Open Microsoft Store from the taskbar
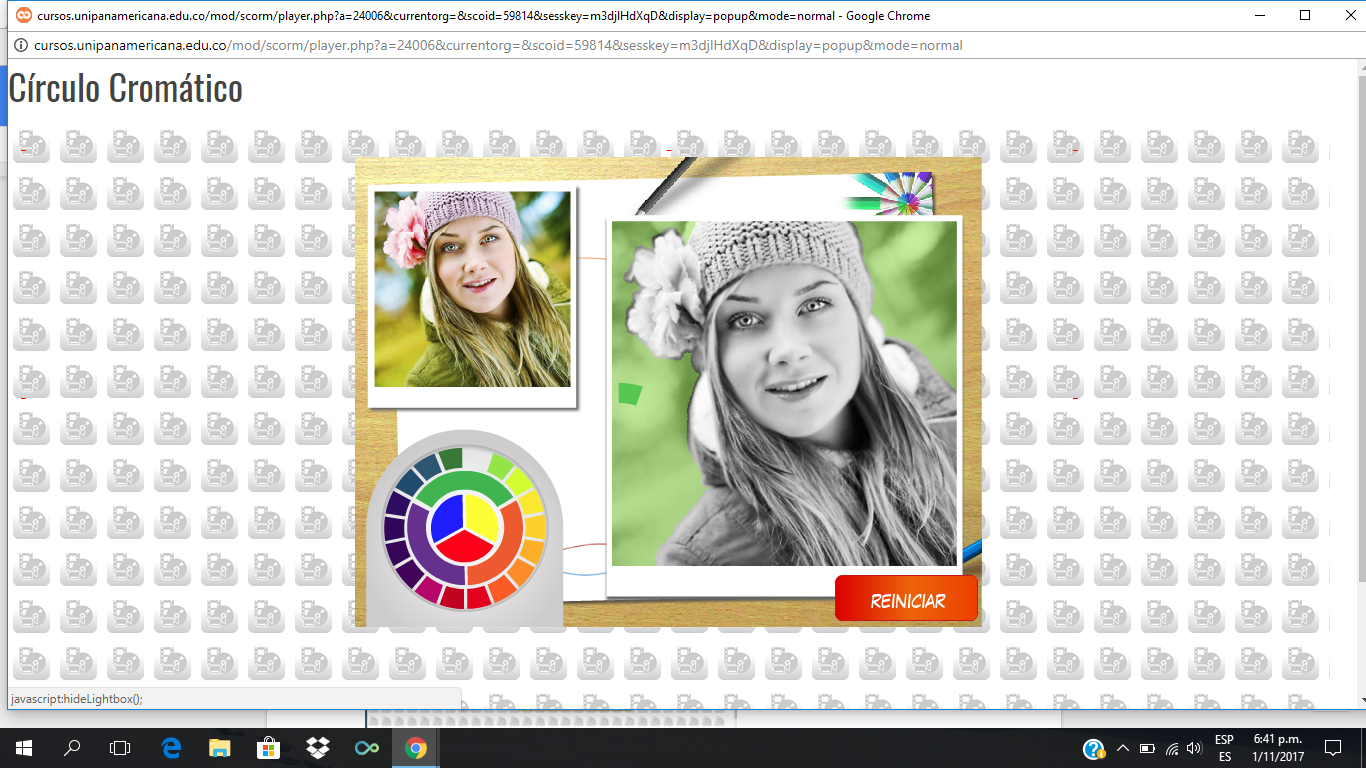 269,748
